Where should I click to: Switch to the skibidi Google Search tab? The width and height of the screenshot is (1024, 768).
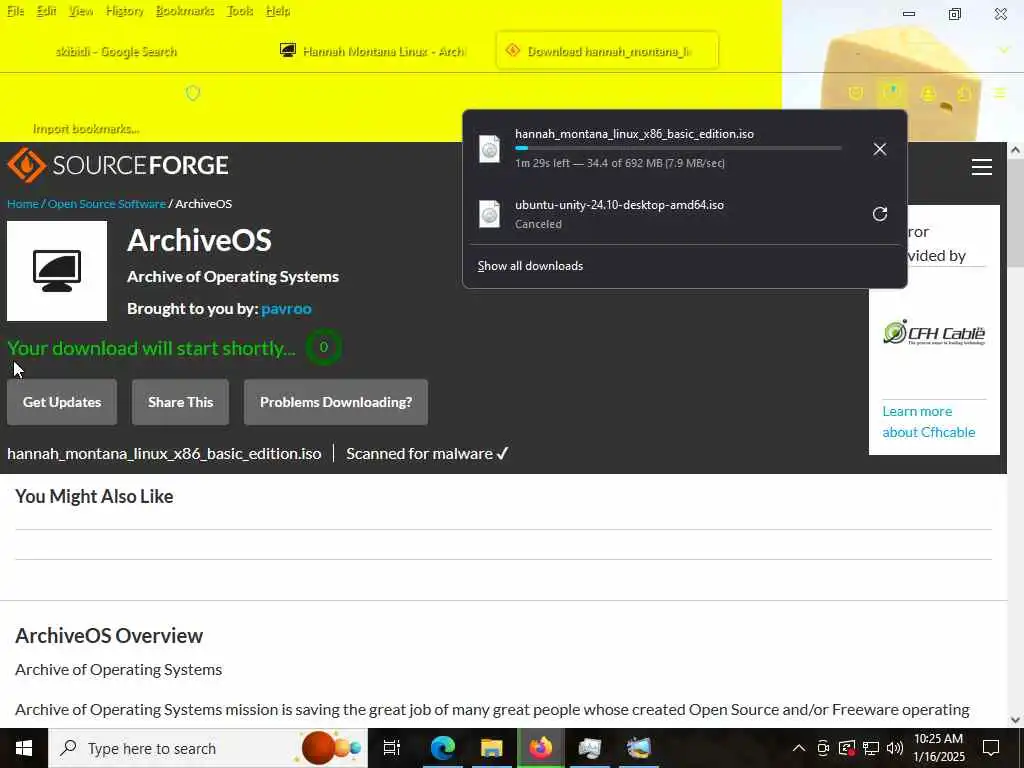(x=116, y=51)
